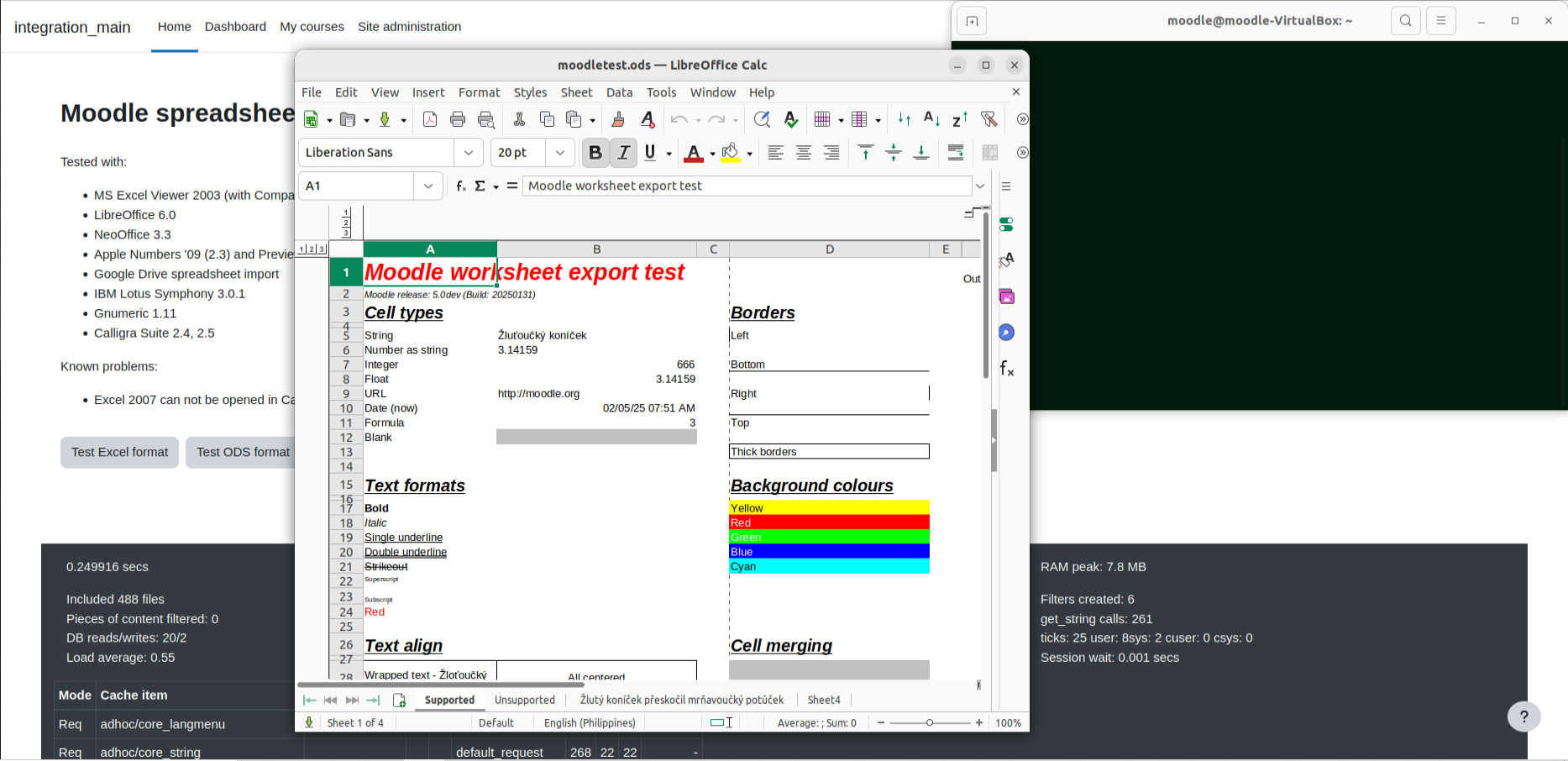Click the Test Excel format button

click(x=119, y=452)
